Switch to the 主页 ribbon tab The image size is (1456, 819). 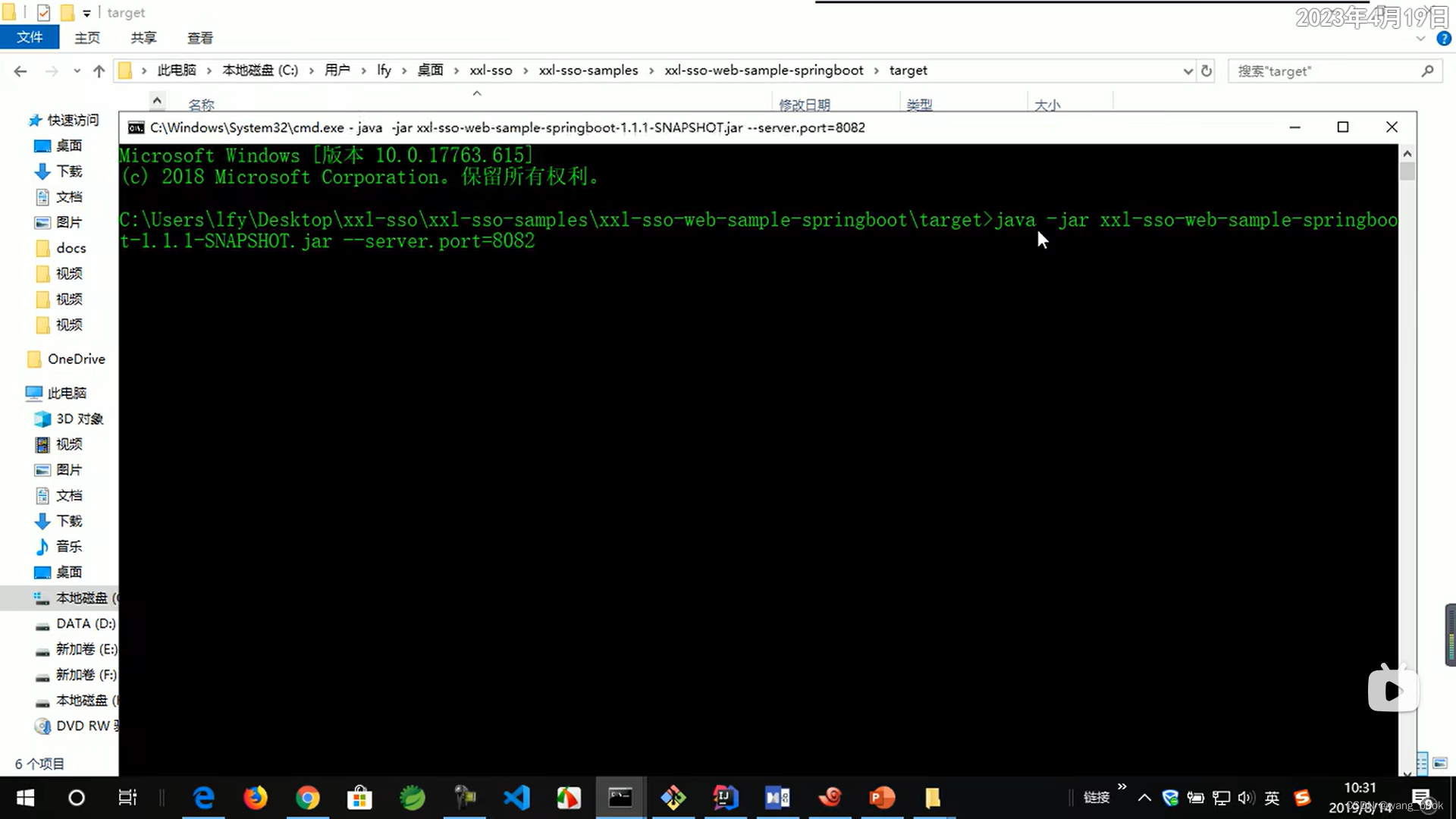87,37
